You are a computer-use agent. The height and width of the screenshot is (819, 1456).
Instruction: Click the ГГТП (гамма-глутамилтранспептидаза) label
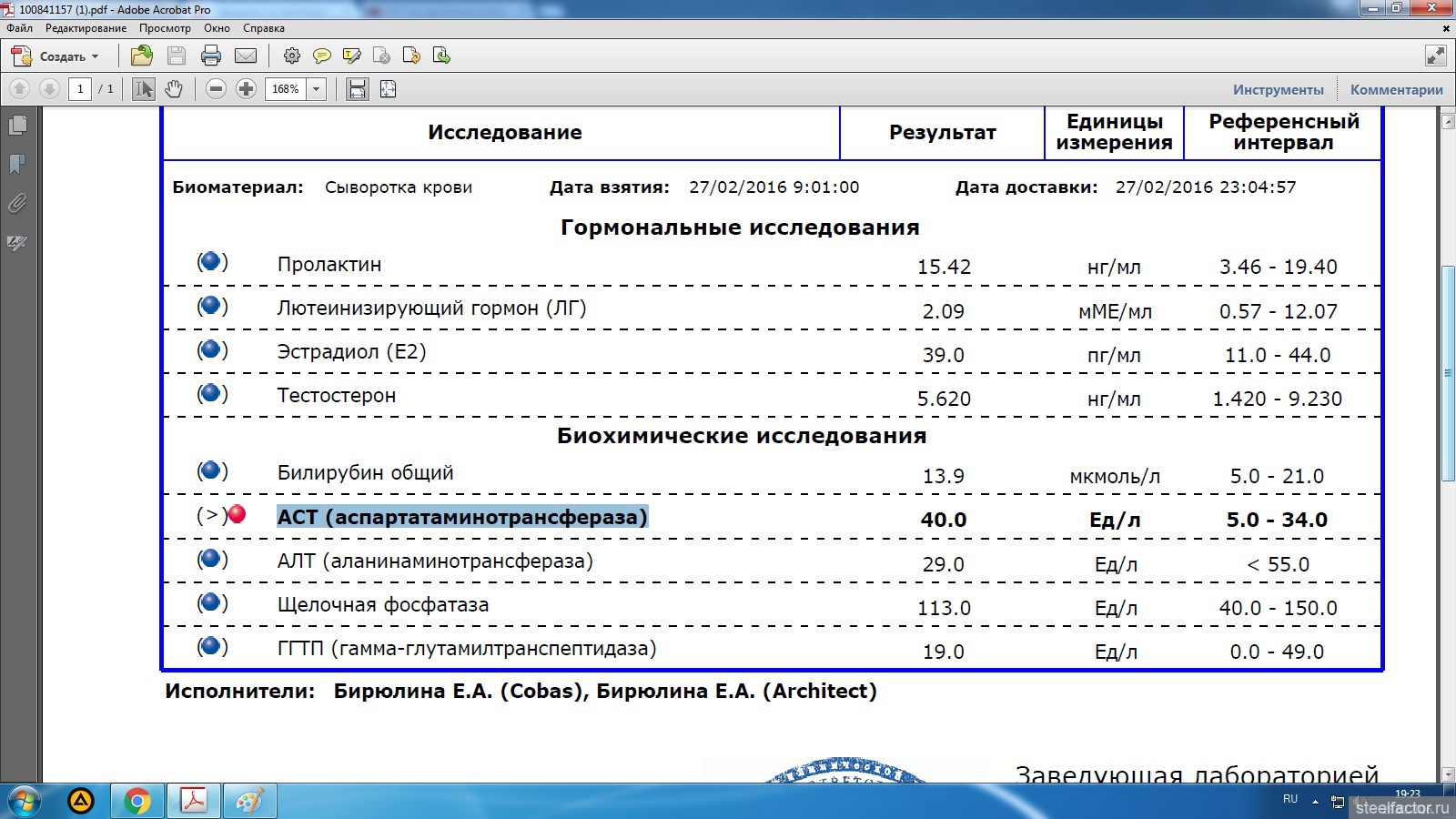(x=467, y=649)
